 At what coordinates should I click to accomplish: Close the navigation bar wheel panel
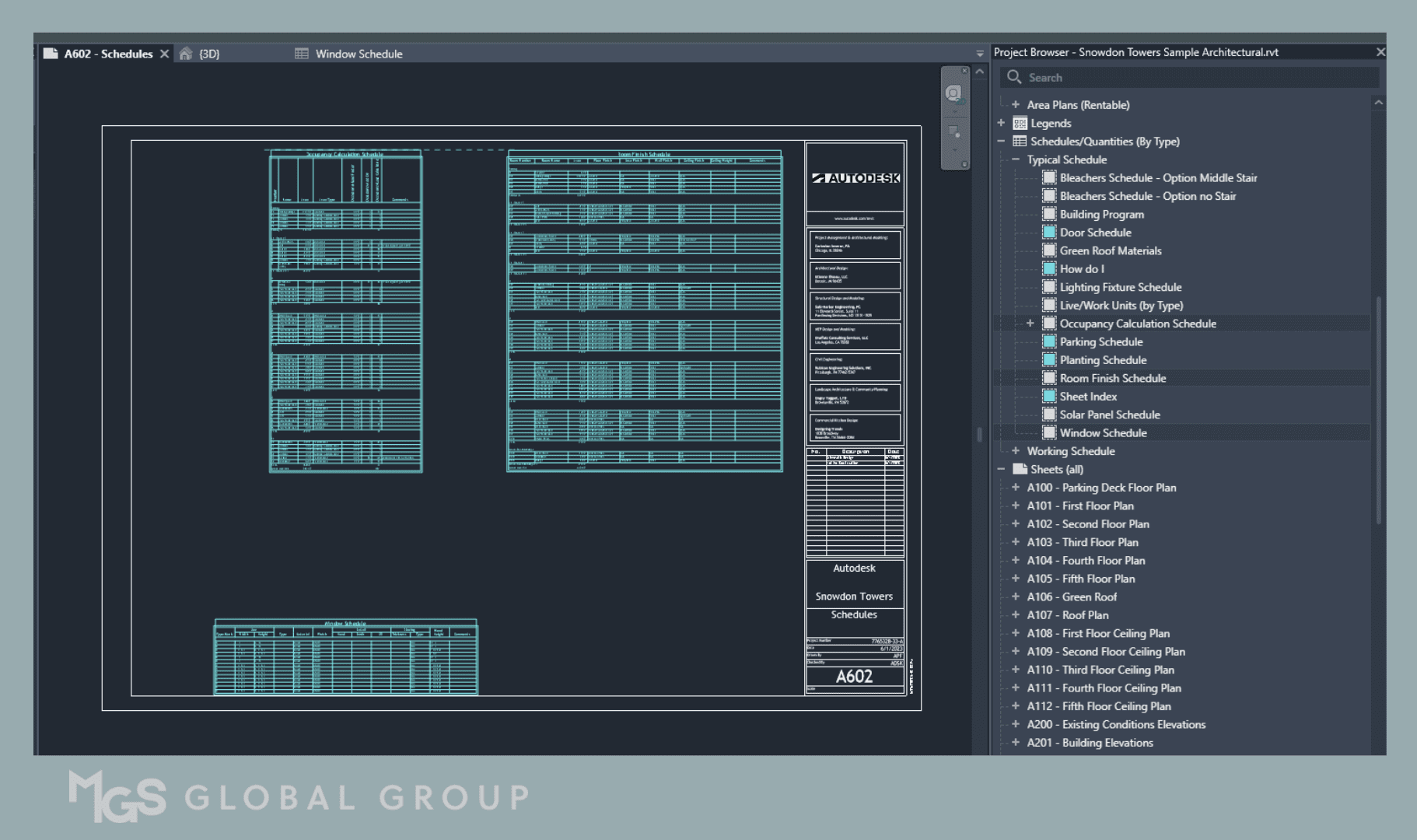pyautogui.click(x=964, y=71)
